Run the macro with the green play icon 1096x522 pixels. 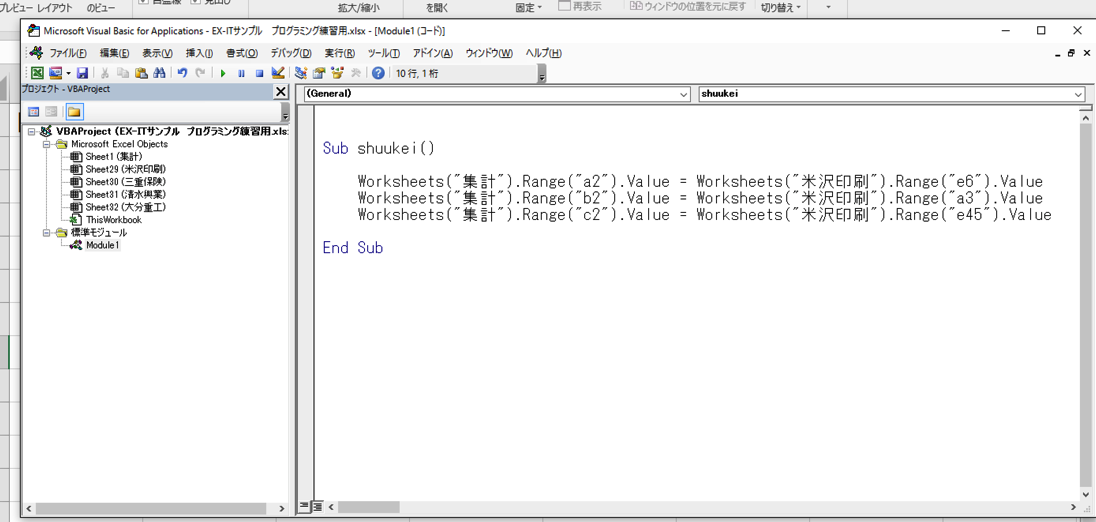click(x=223, y=73)
